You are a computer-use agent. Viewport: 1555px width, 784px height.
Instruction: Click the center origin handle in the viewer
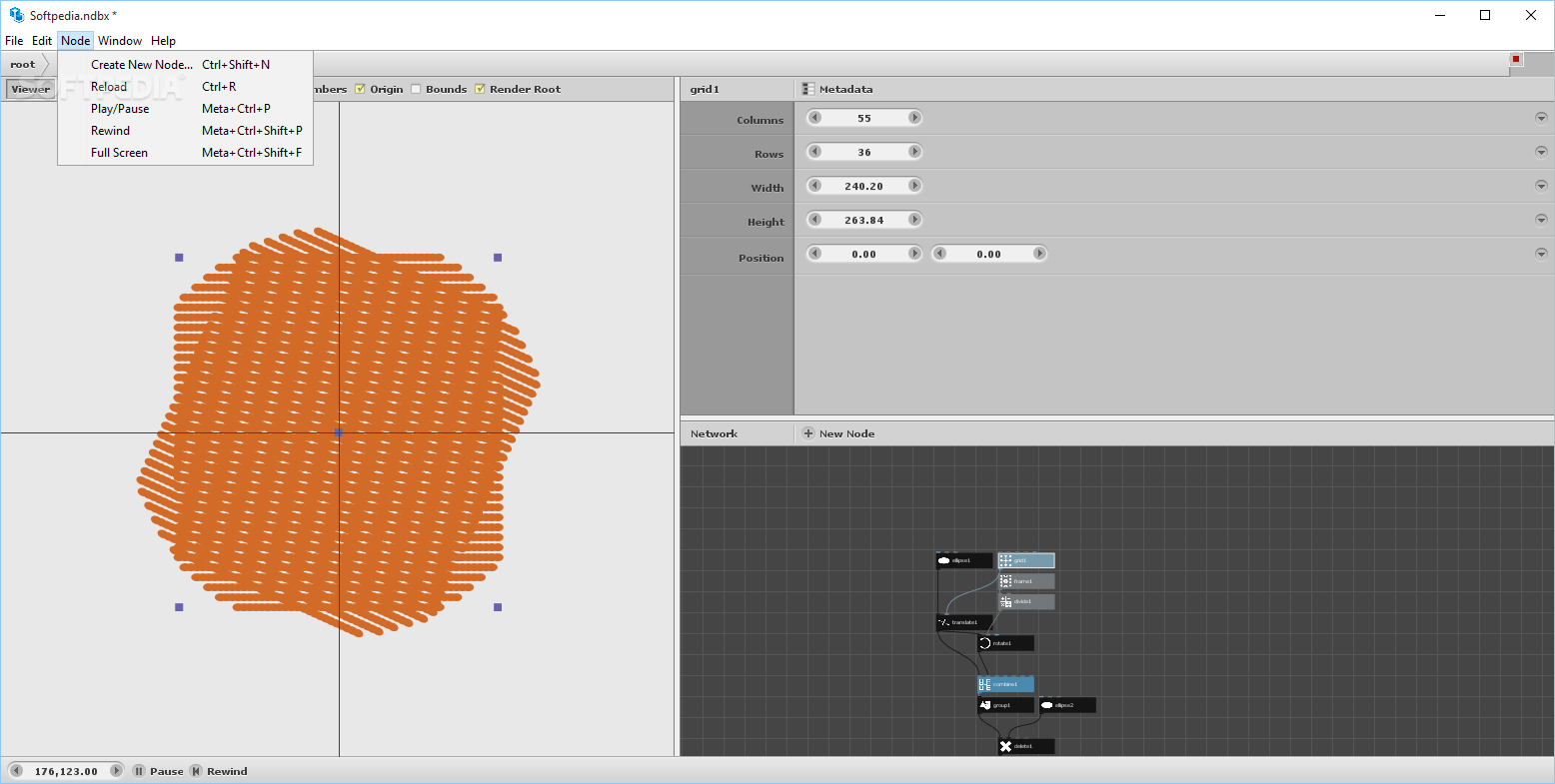click(x=339, y=432)
